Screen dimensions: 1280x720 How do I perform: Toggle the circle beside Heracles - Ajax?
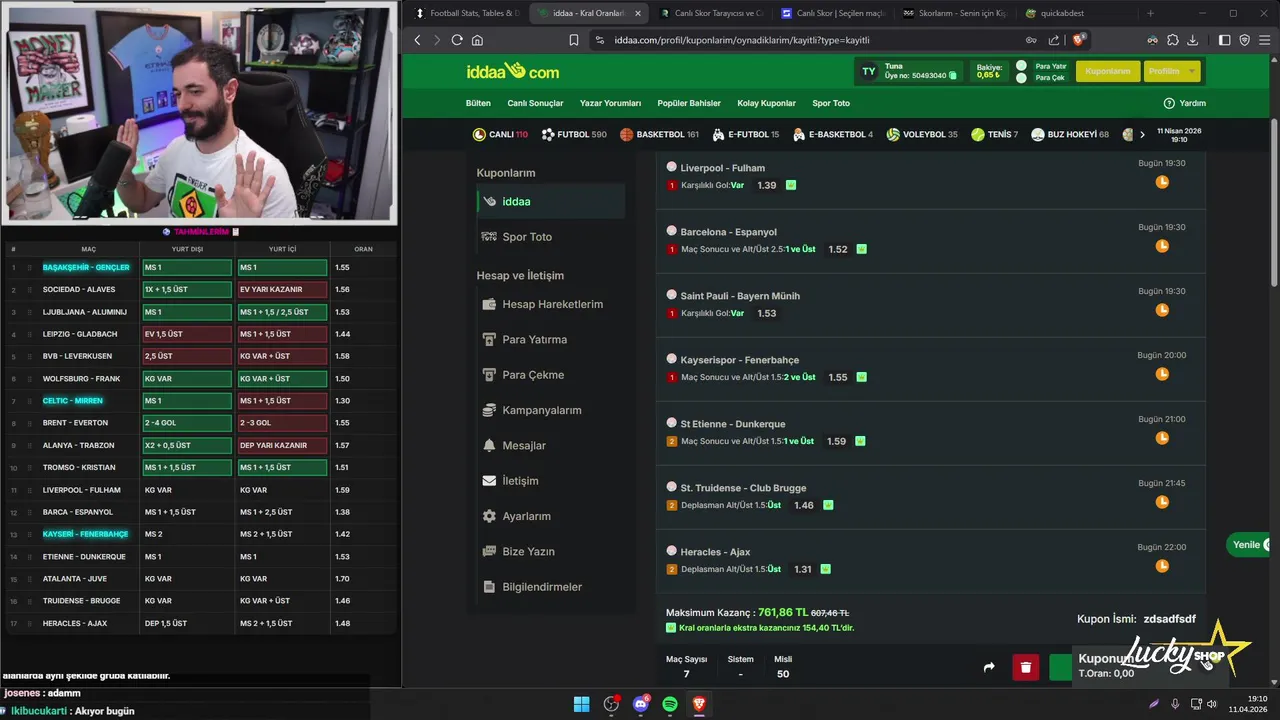pos(672,551)
